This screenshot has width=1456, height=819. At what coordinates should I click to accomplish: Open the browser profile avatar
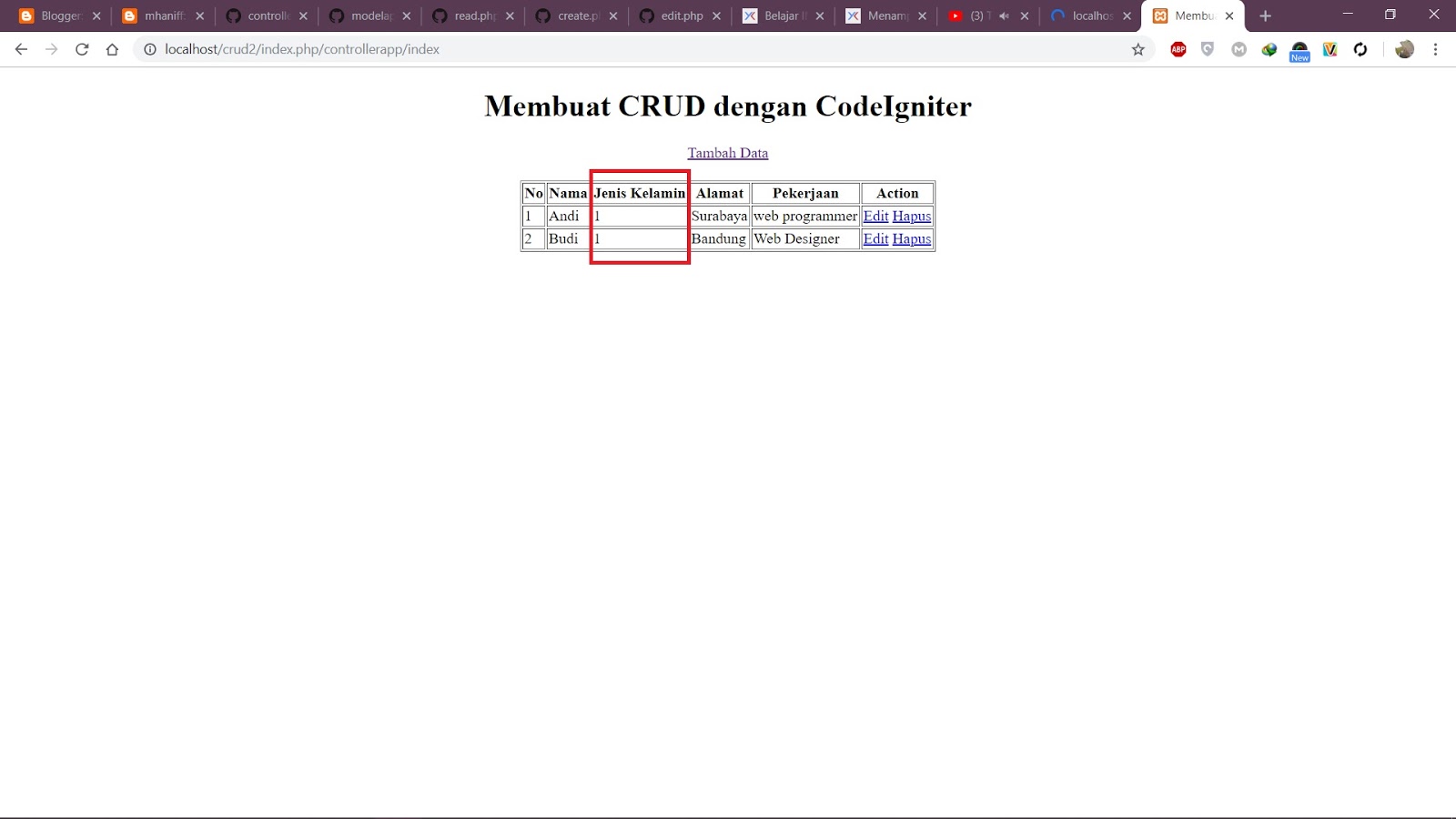click(1403, 49)
